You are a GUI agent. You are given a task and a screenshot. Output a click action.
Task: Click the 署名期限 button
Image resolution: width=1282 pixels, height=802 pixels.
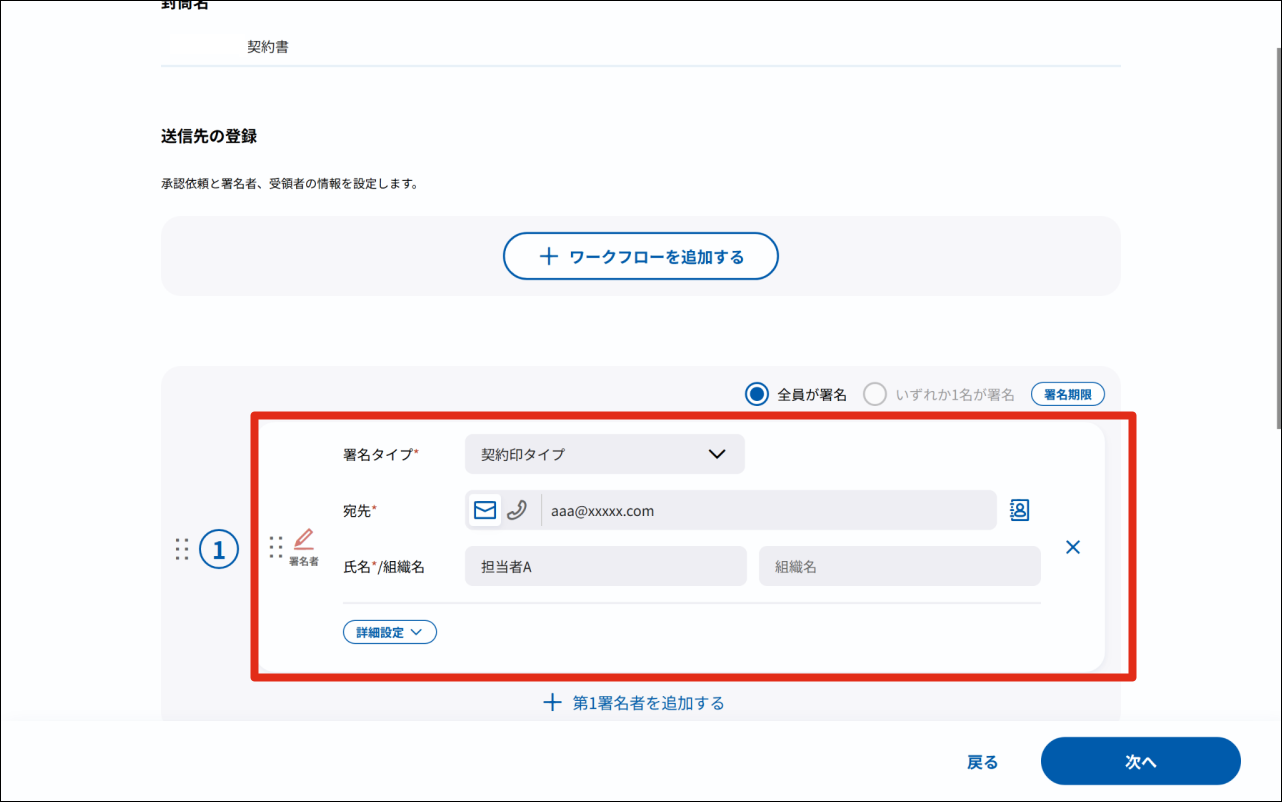1067,394
